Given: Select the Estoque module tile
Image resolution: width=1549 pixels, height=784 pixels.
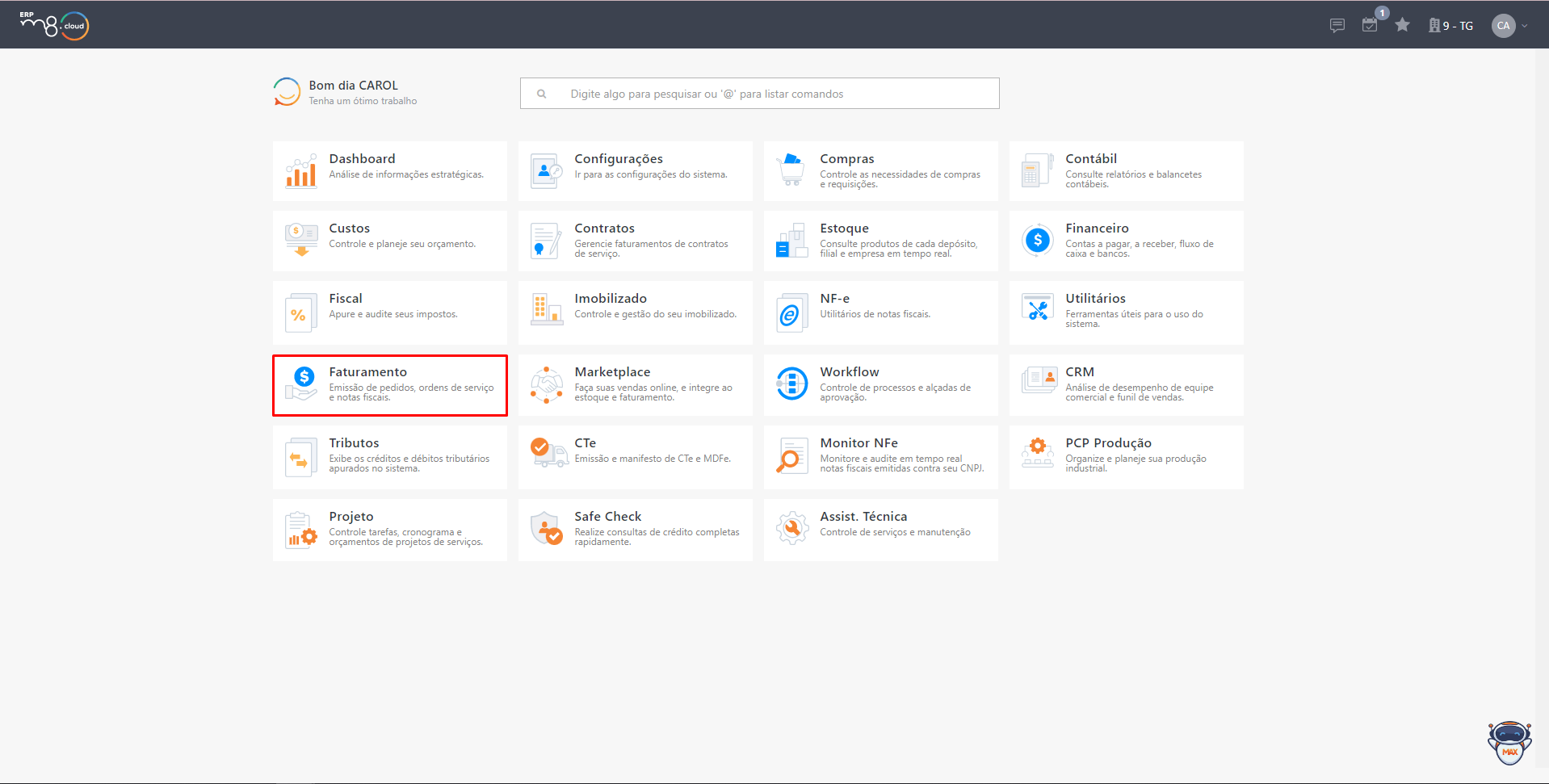Looking at the screenshot, I should click(x=881, y=241).
